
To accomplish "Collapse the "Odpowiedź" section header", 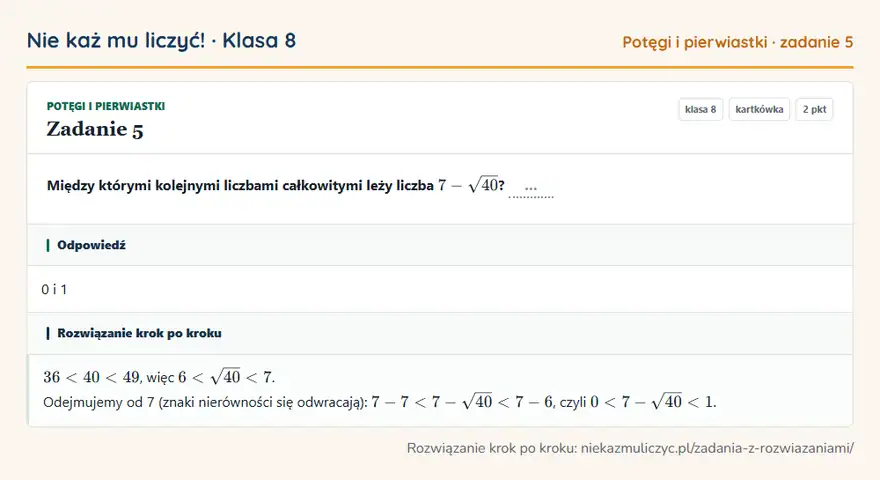I will click(x=440, y=245).
